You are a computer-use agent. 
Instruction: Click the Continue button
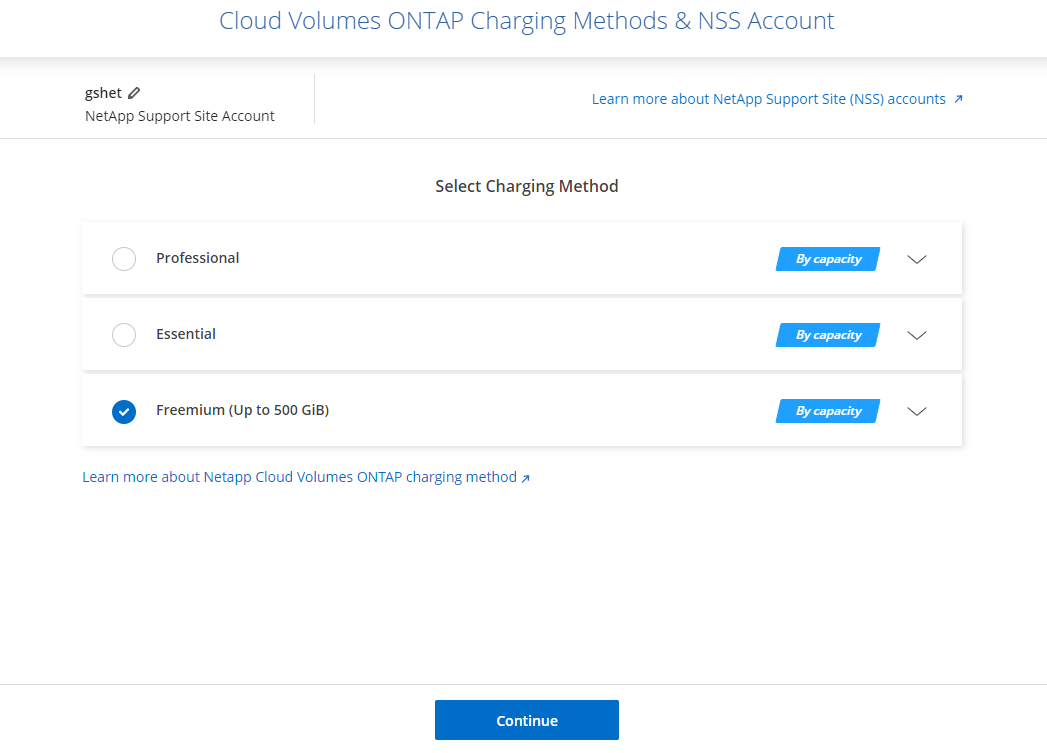pyautogui.click(x=527, y=720)
